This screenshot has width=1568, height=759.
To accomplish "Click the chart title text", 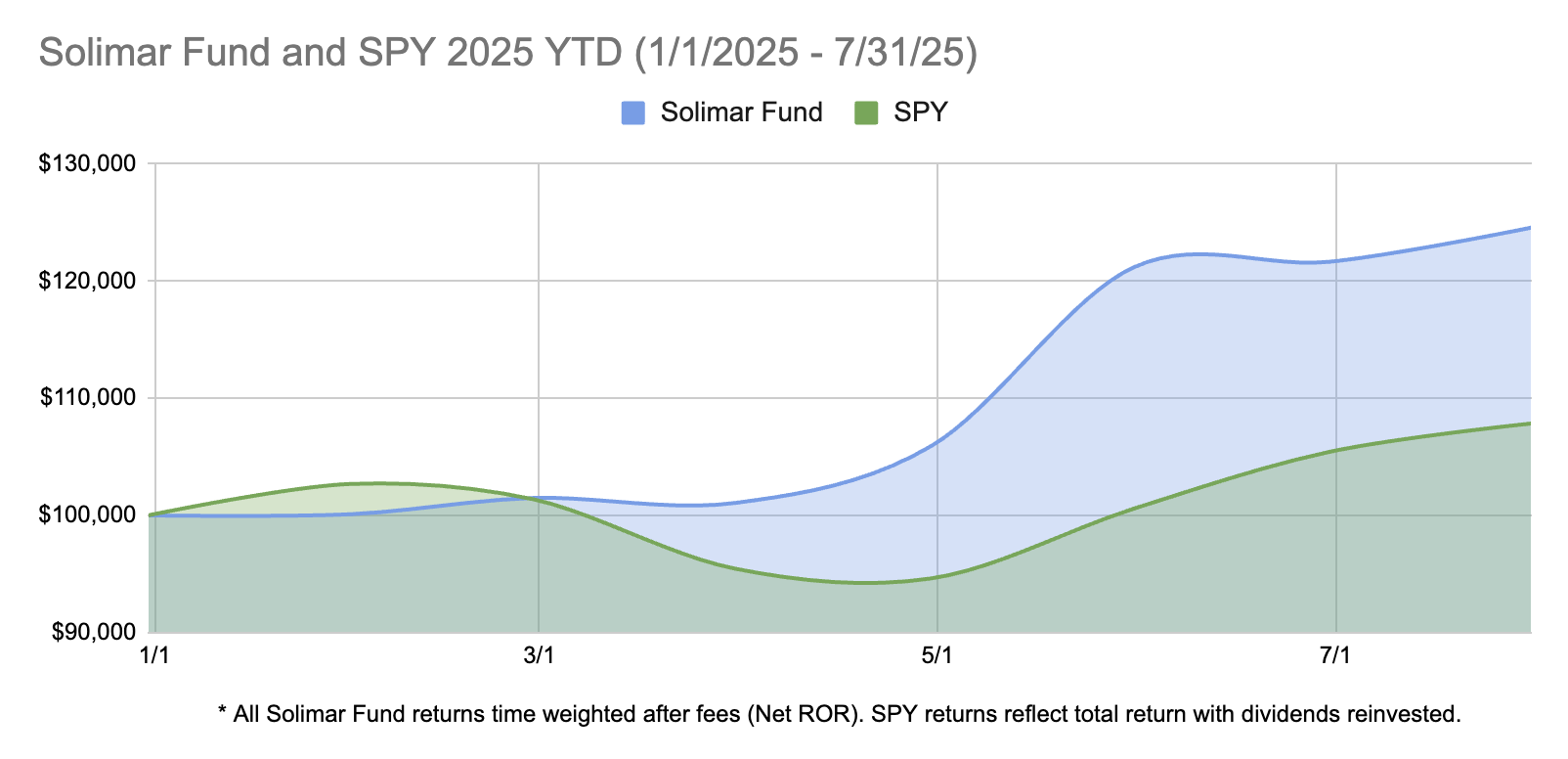I will click(x=507, y=52).
